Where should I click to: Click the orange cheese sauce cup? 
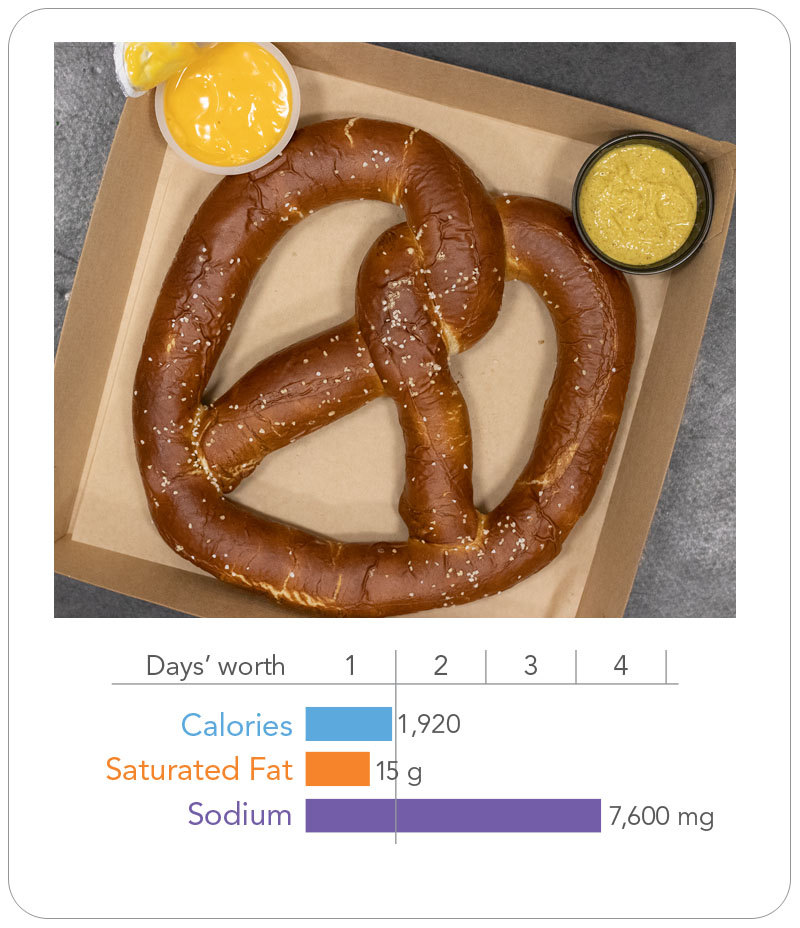228,107
